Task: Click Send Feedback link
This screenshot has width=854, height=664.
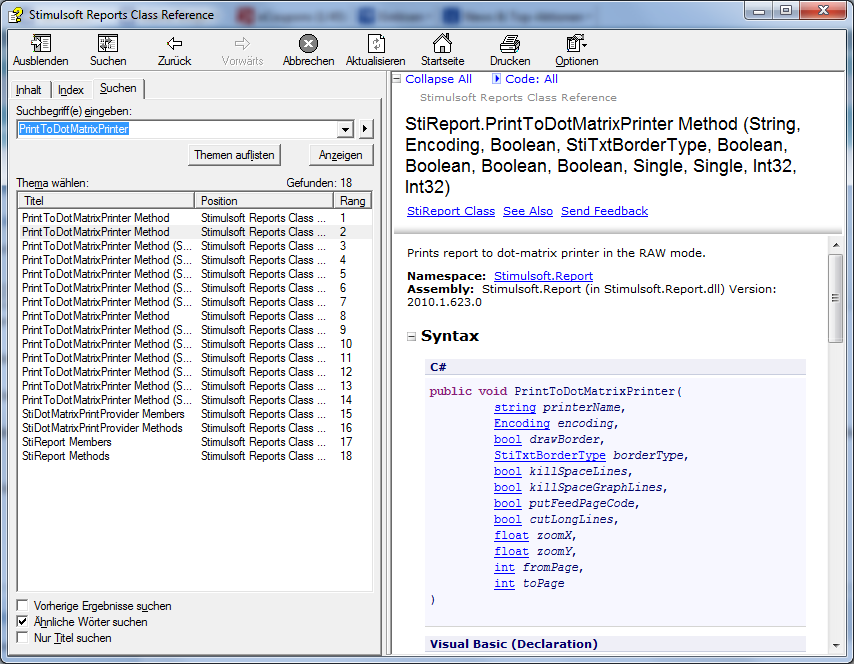Action: [605, 211]
